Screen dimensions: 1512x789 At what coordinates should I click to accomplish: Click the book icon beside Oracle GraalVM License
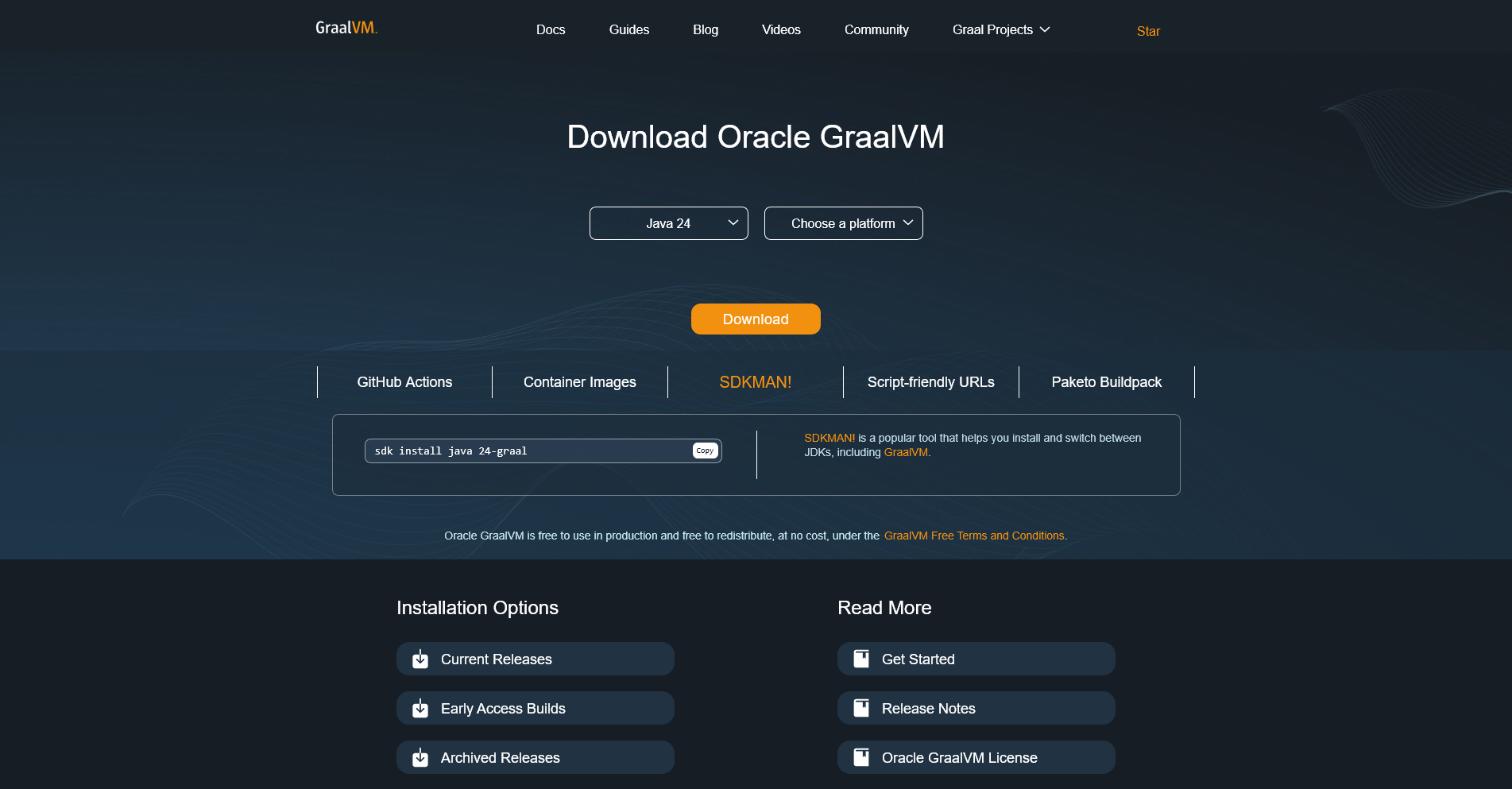click(x=861, y=758)
